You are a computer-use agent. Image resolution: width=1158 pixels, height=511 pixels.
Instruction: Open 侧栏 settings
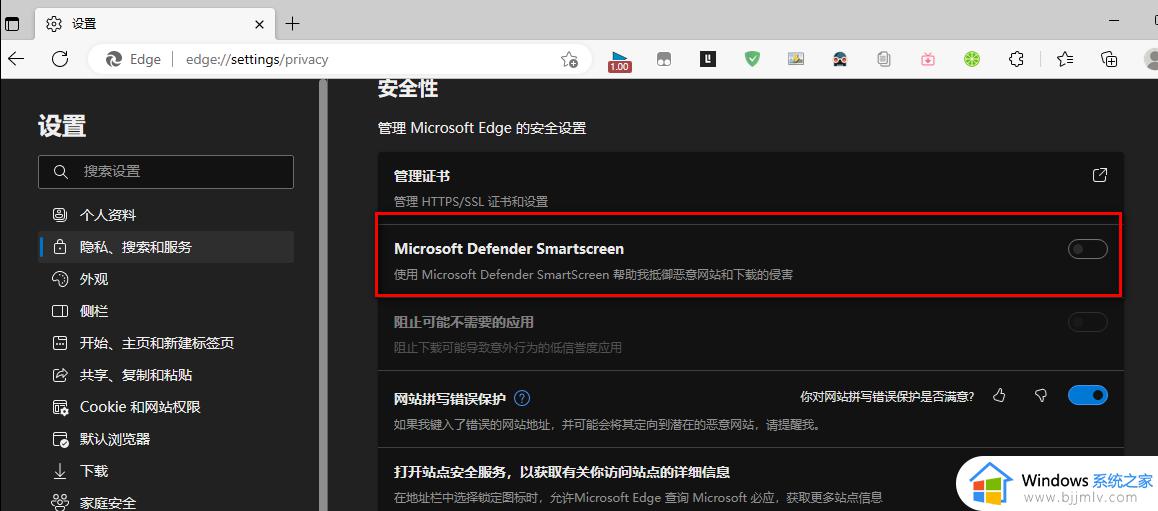(165, 311)
